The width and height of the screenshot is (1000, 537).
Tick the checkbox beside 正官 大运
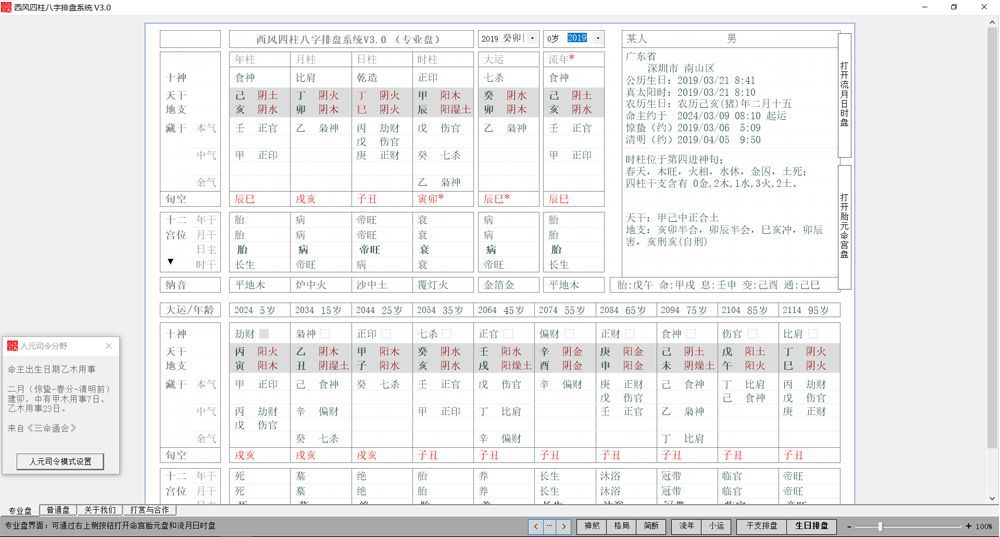click(508, 334)
